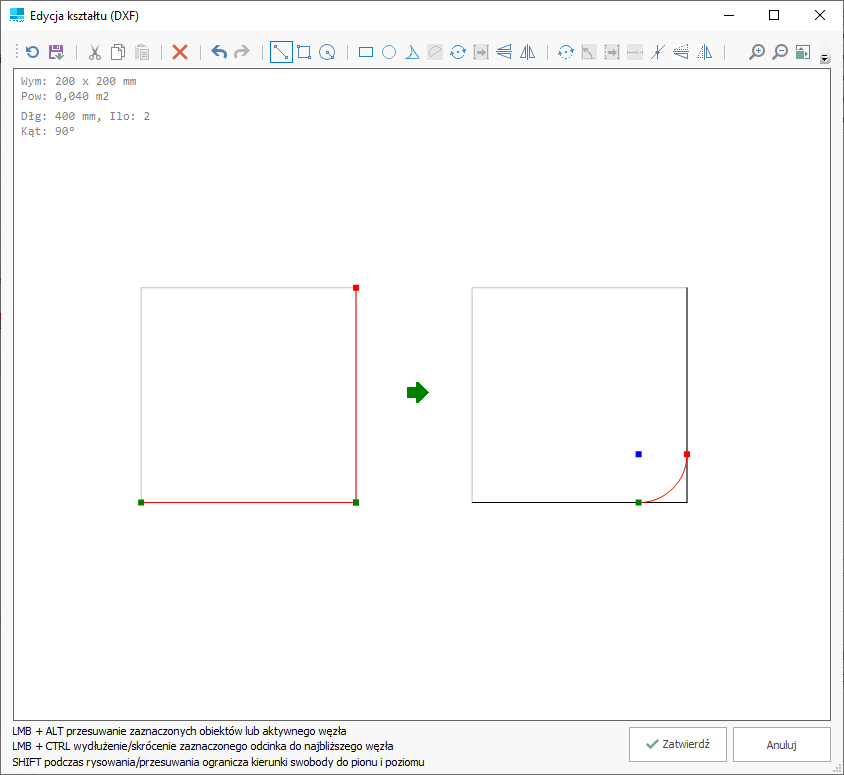Click the fit drawing to view icon
The height and width of the screenshot is (775, 844).
pos(803,52)
